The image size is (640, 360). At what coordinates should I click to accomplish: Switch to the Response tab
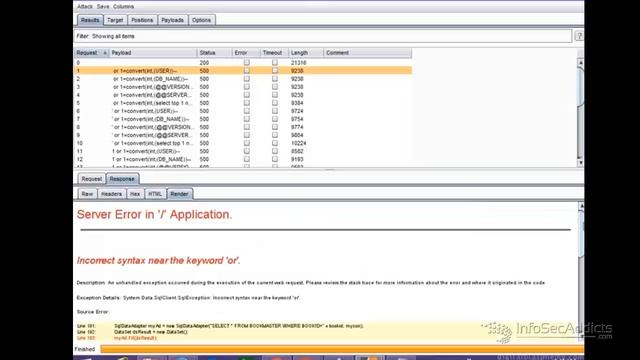point(122,179)
